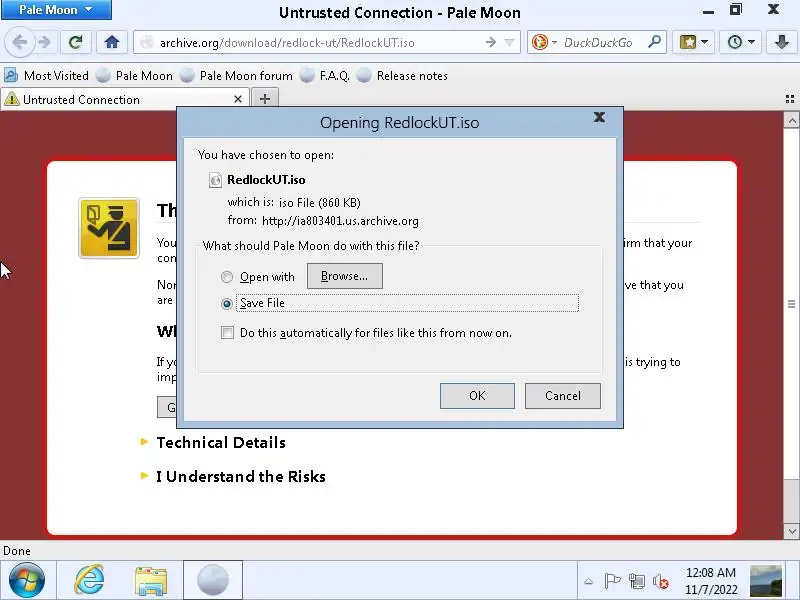Open the Pale Moon bookmark
This screenshot has width=800, height=600.
pos(134,76)
